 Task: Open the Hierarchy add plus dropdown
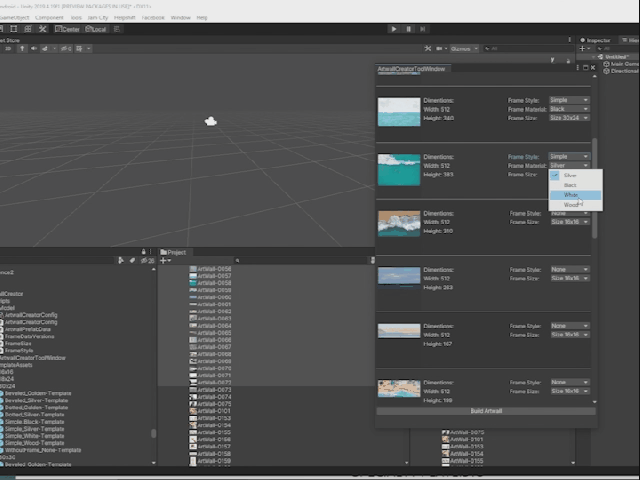[x=584, y=49]
